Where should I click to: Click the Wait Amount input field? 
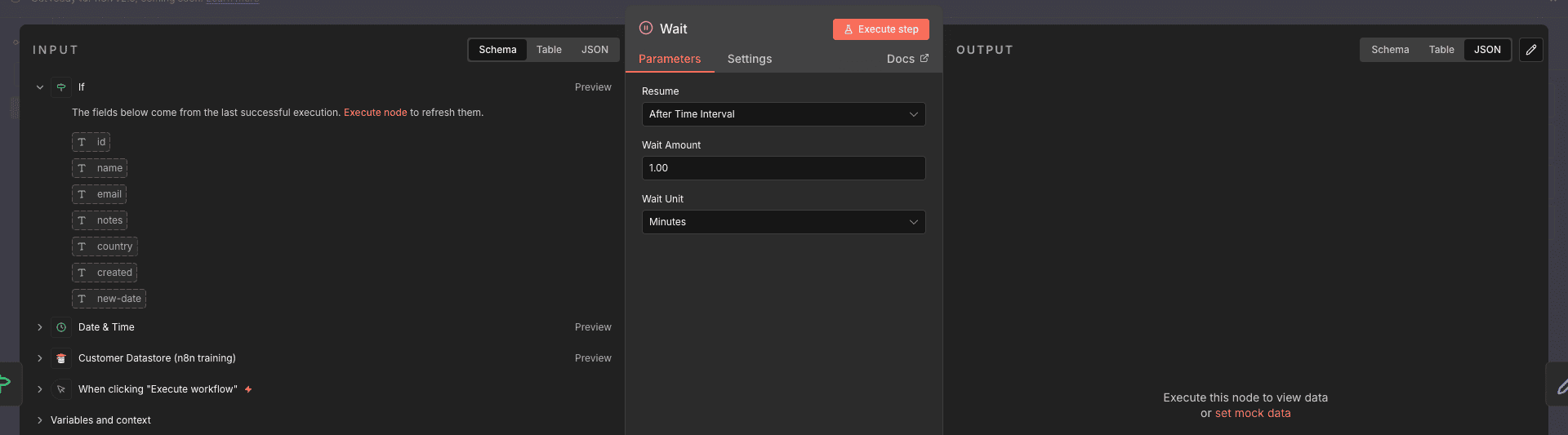pos(784,168)
